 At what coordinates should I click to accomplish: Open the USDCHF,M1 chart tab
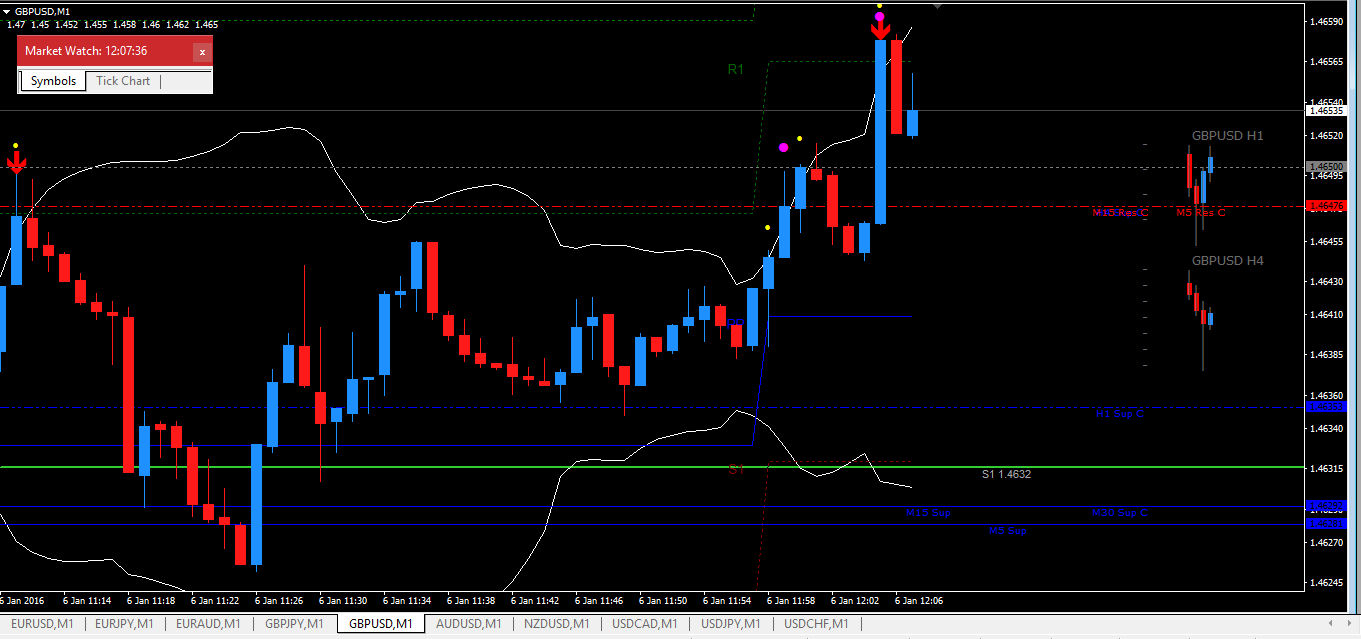pyautogui.click(x=815, y=624)
